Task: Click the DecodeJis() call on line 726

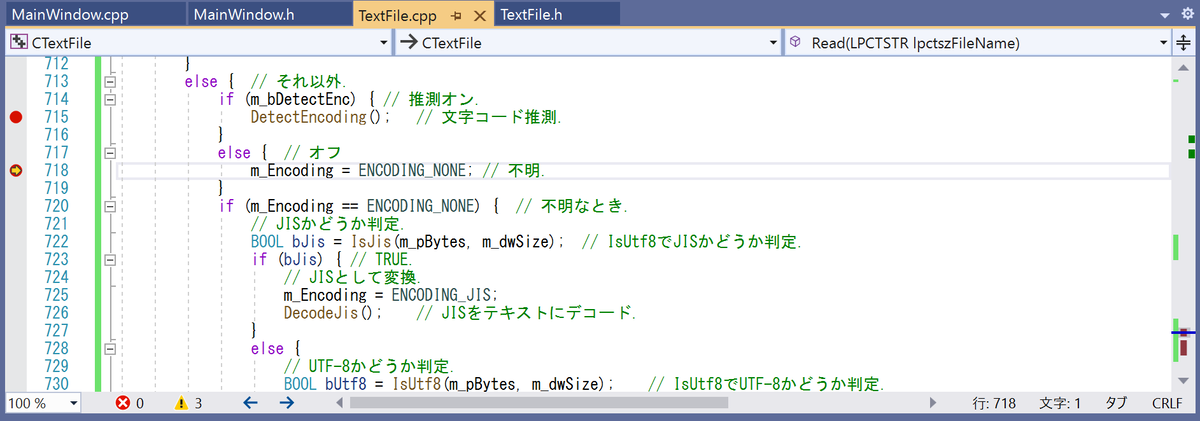Action: [334, 313]
